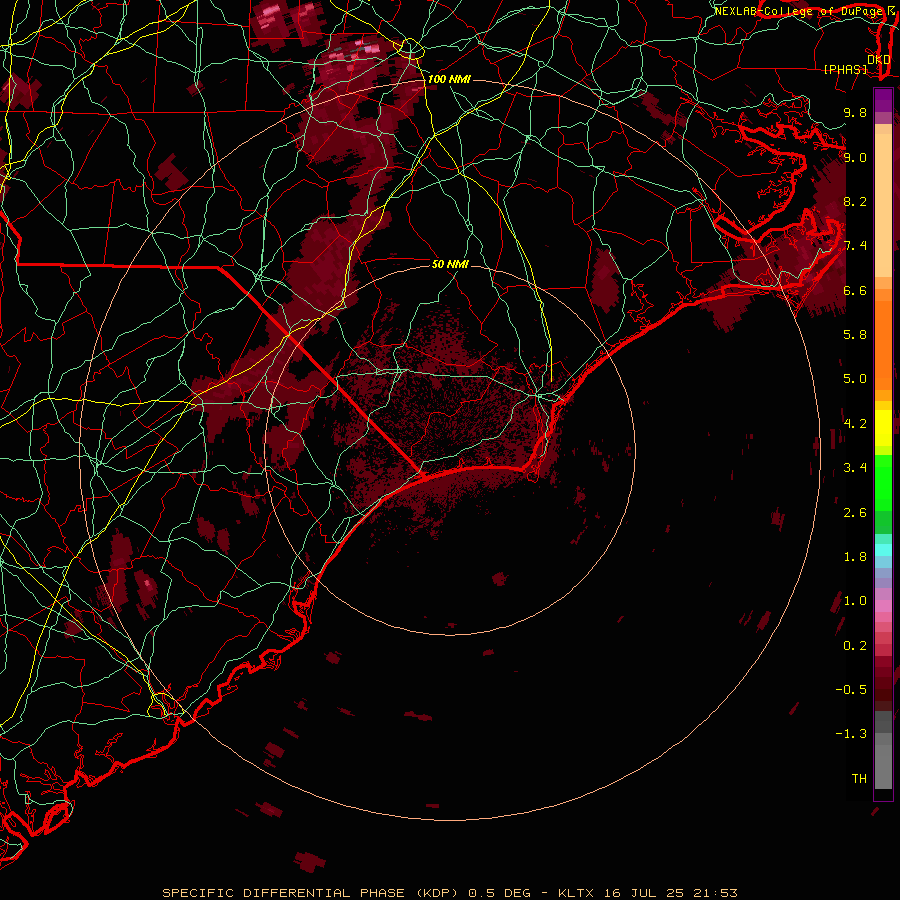The width and height of the screenshot is (900, 900).
Task: Click the 16 JUL 25 date text
Action: (645, 893)
